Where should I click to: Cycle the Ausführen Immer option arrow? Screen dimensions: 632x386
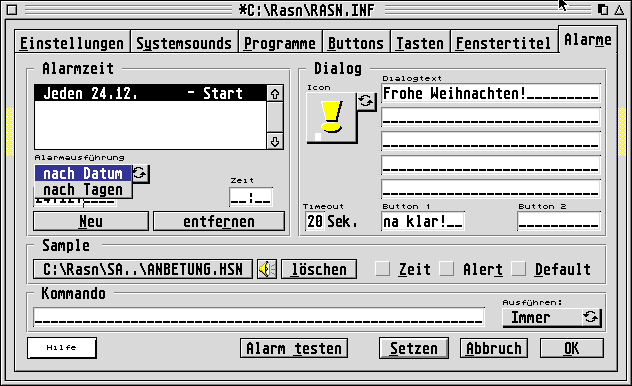[591, 318]
